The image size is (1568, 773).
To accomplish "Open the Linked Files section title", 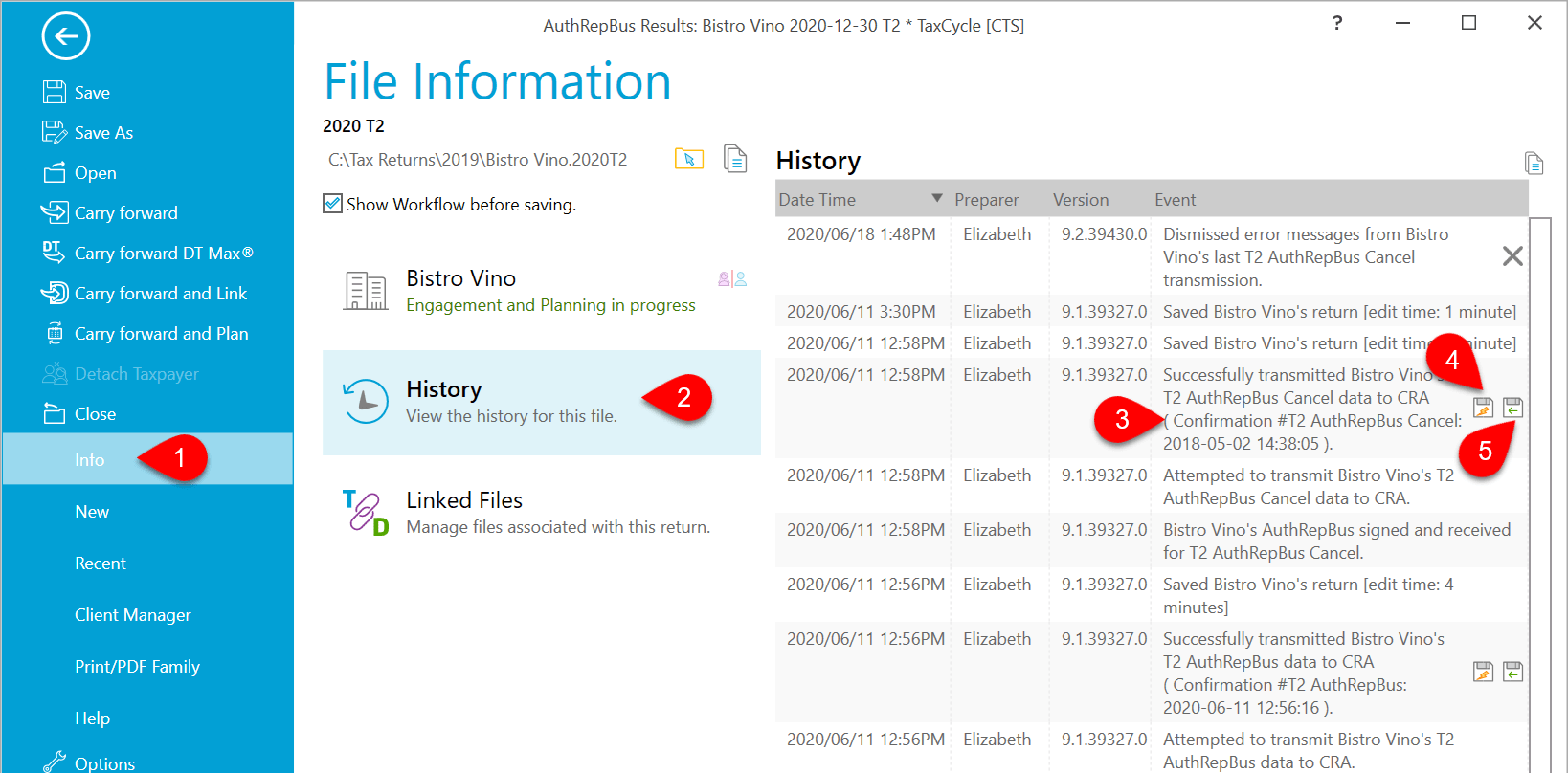I will [x=464, y=500].
